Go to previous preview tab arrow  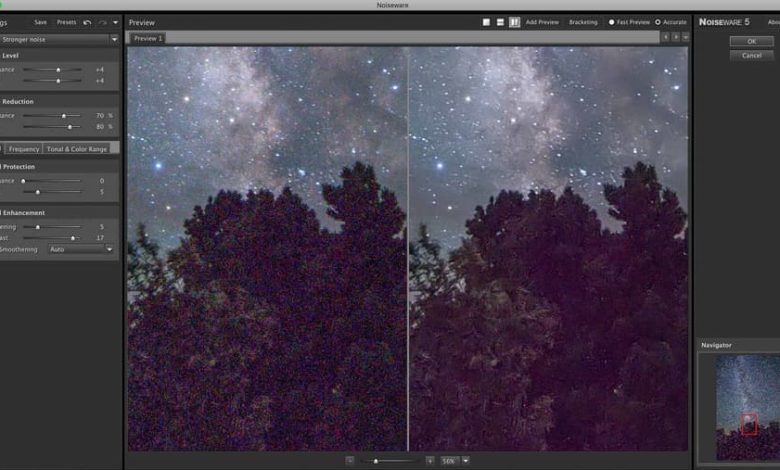[x=665, y=37]
